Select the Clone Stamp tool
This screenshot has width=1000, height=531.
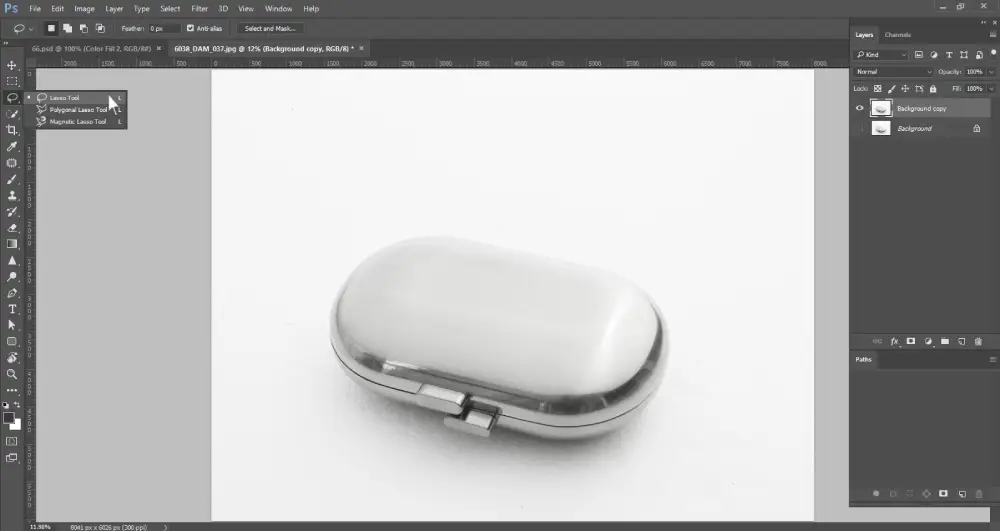[12, 195]
